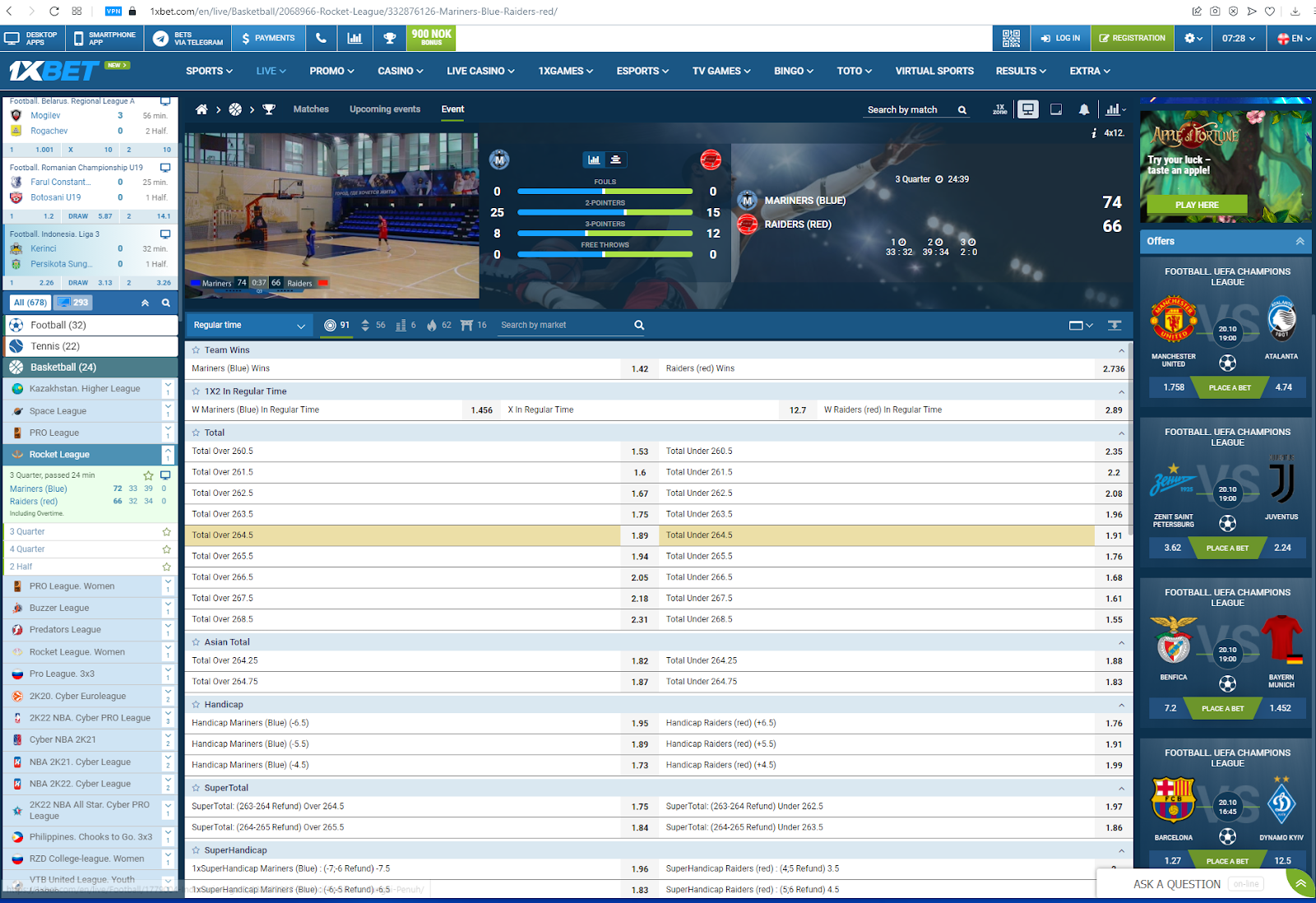Open the phone callback icon in top bar
1316x903 pixels.
click(x=321, y=38)
